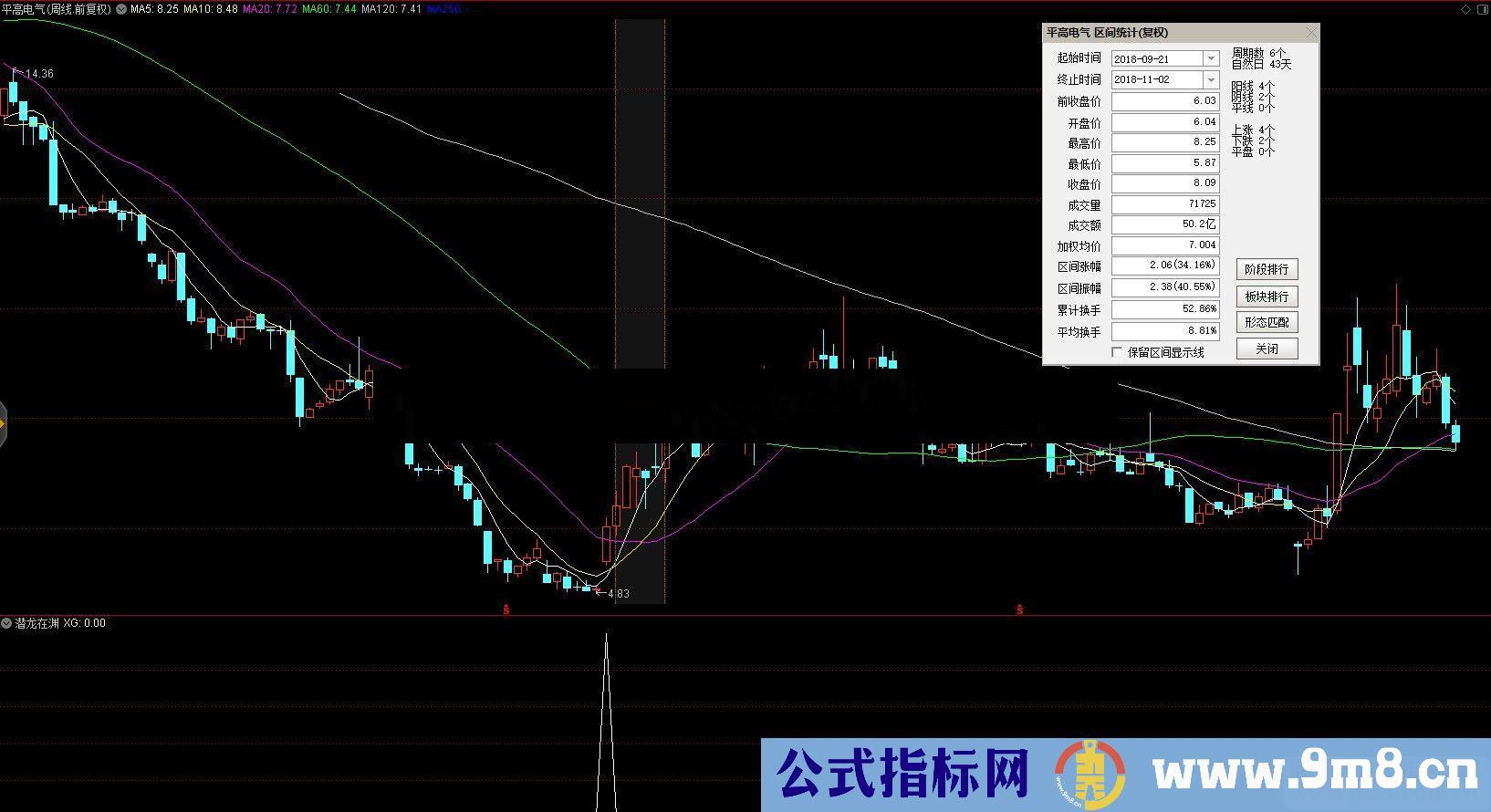This screenshot has height=812, width=1491.
Task: Open the dropdown arrow beside 平高电气 chart title
Action: [121, 9]
